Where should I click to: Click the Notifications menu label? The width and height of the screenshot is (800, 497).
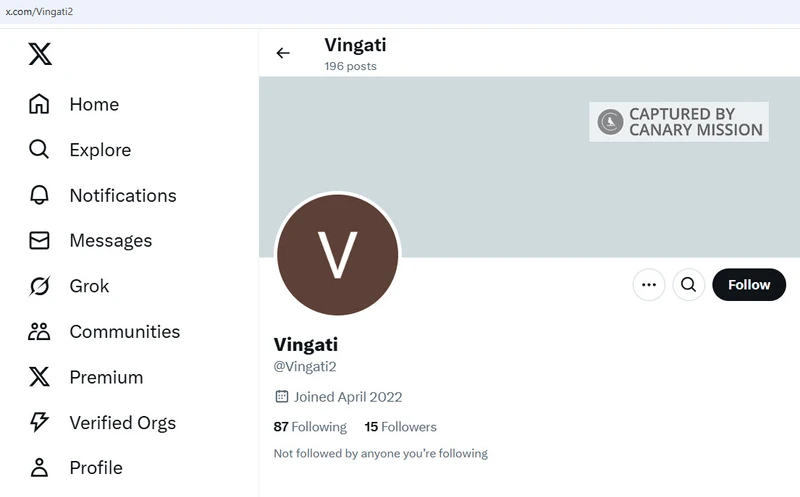coord(123,195)
